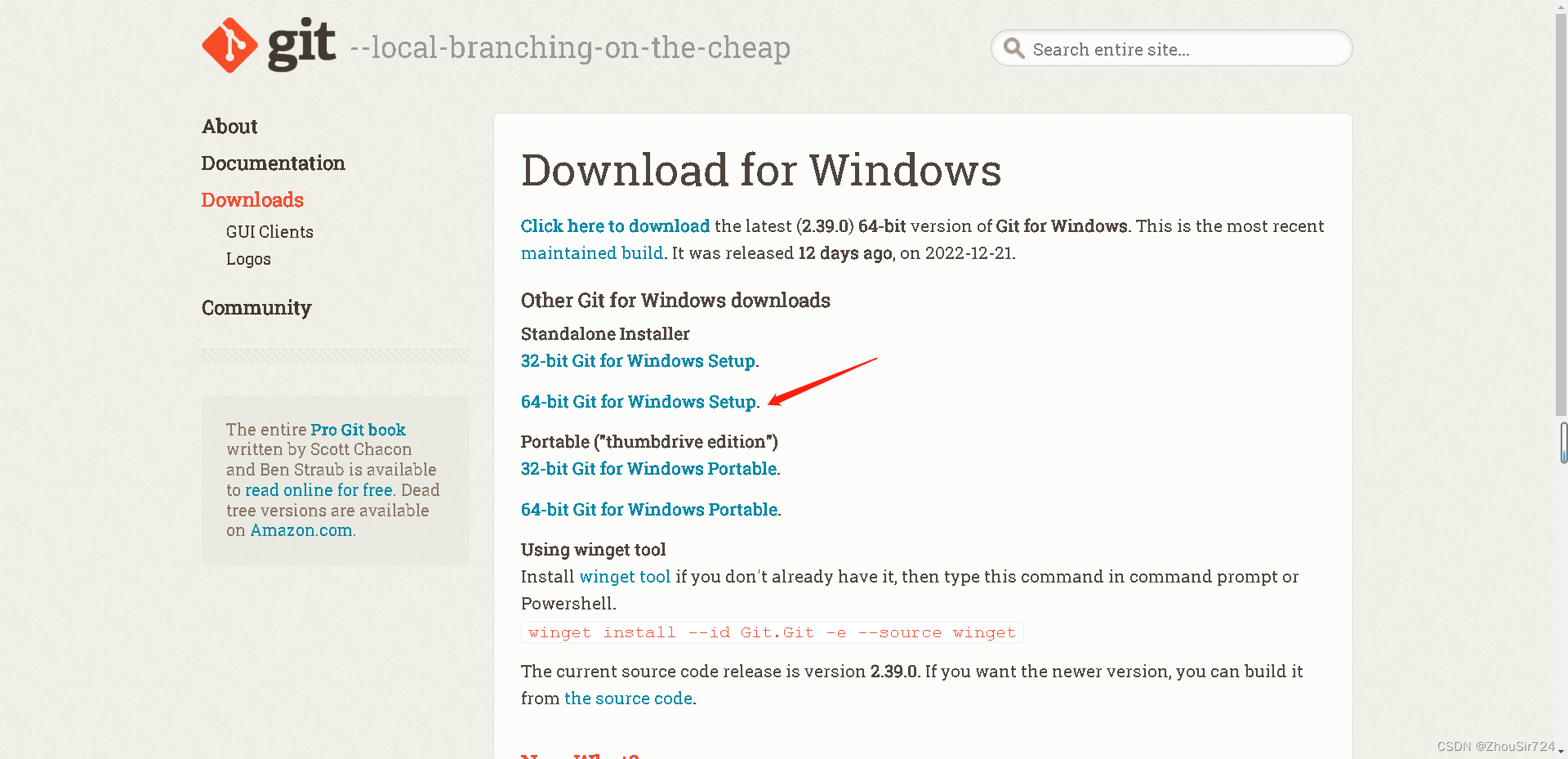Open GUI Clients under Downloads
The height and width of the screenshot is (759, 1568).
pyautogui.click(x=269, y=232)
